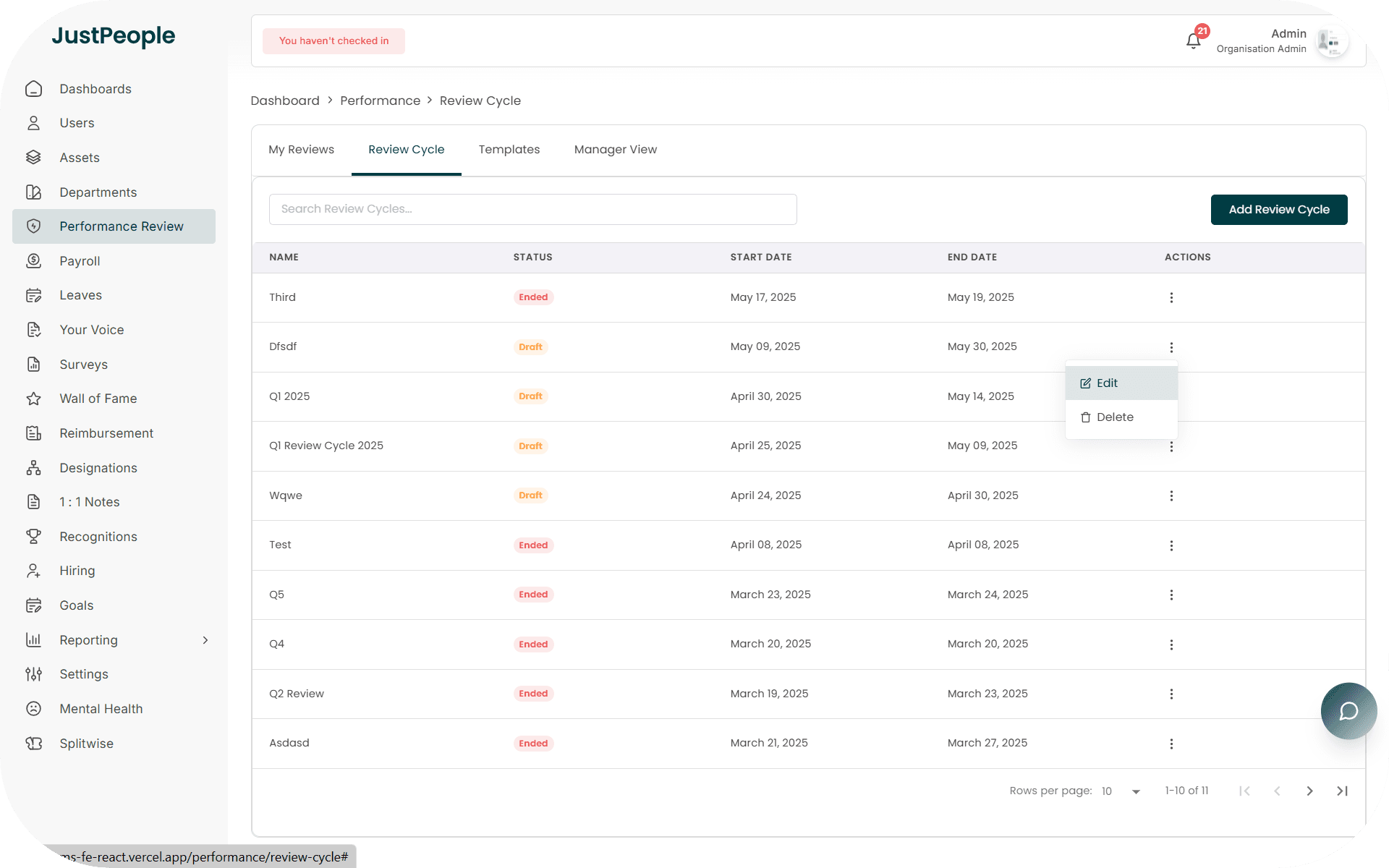Click the Add Review Cycle button
The width and height of the screenshot is (1389, 868).
pos(1278,210)
